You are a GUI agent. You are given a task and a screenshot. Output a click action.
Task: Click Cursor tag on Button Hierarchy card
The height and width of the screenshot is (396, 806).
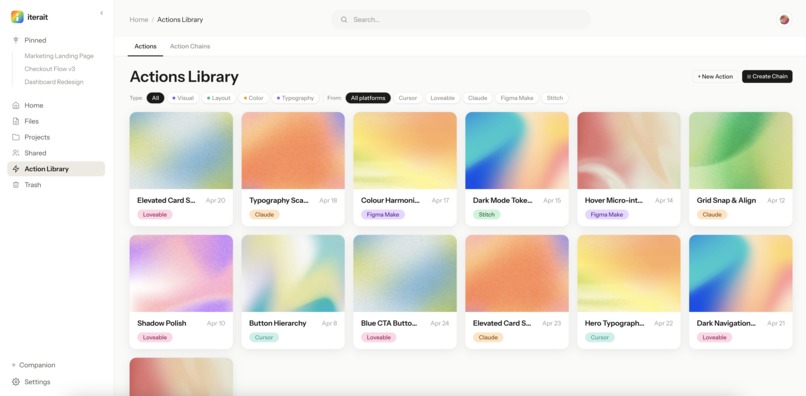264,337
